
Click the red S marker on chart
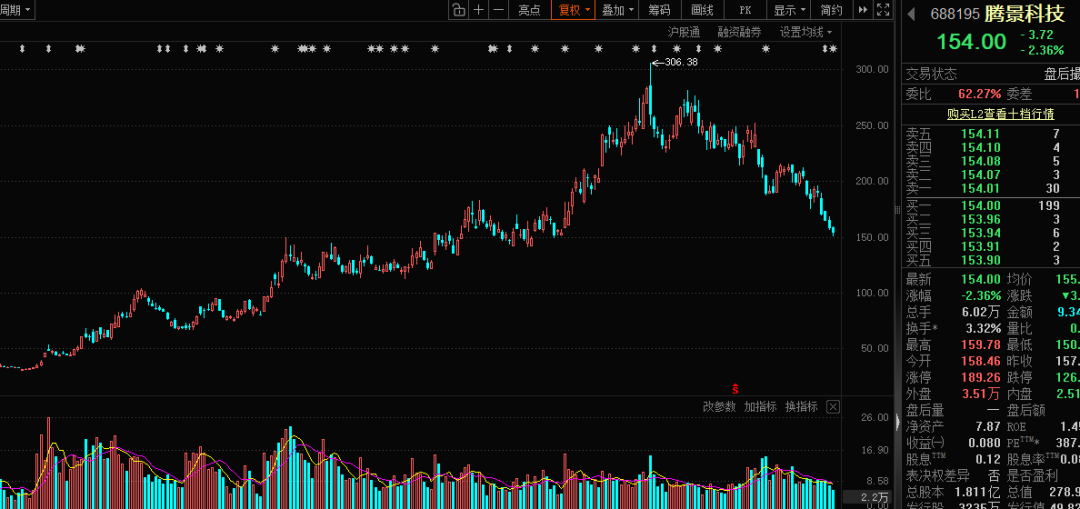[736, 388]
